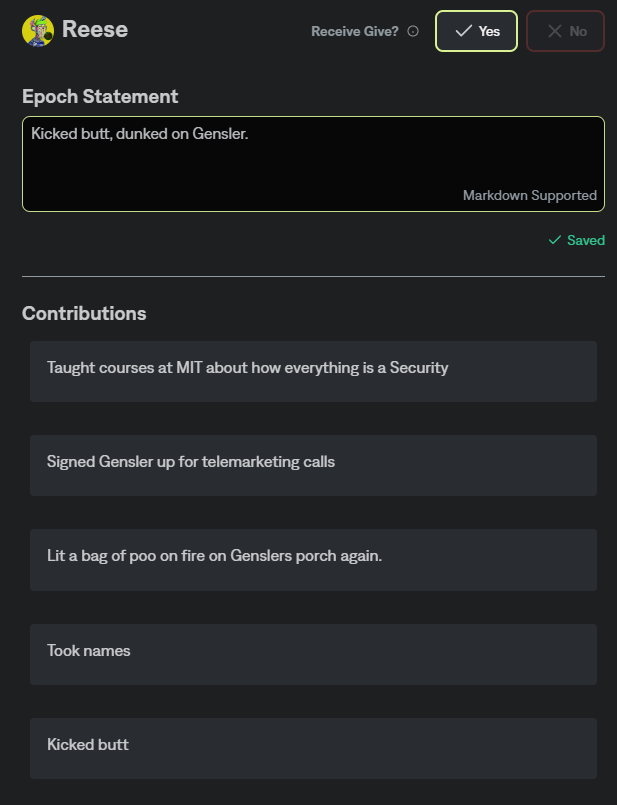The width and height of the screenshot is (617, 805).
Task: Click the Receive Give? label
Action: click(x=356, y=31)
